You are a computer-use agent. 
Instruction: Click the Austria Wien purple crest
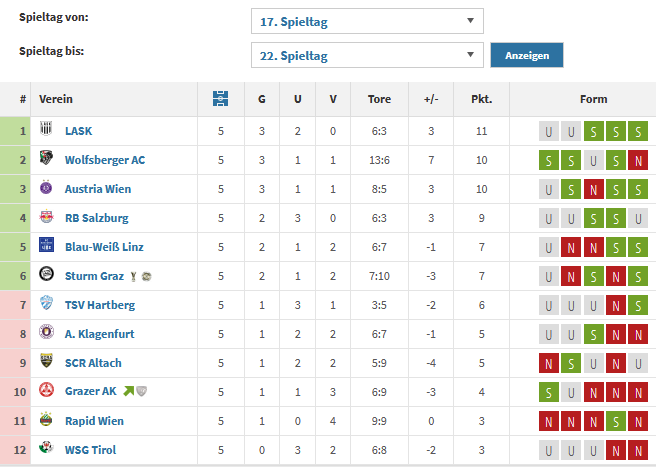46,187
